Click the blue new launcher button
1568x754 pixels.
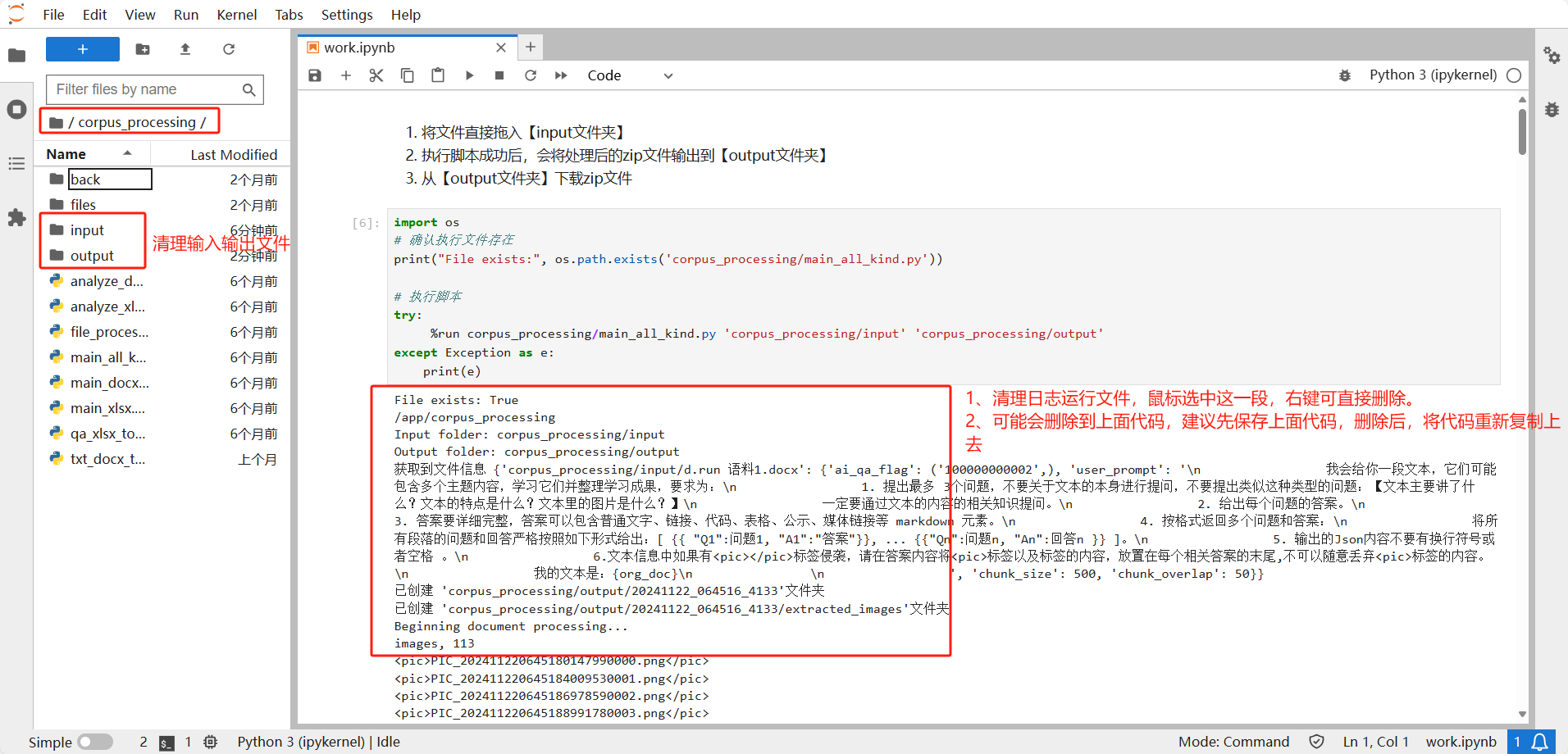[x=83, y=49]
